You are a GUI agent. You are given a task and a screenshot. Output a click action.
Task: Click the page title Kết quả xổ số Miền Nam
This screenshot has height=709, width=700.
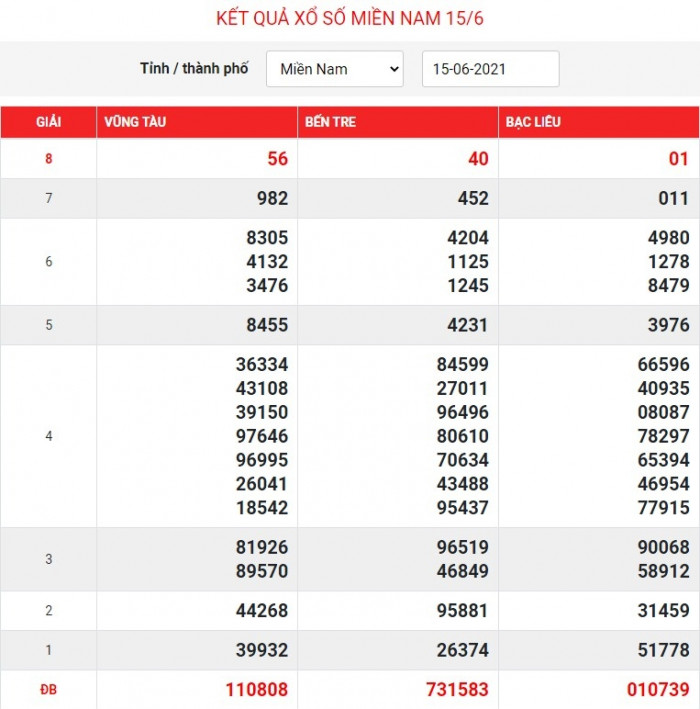point(350,19)
